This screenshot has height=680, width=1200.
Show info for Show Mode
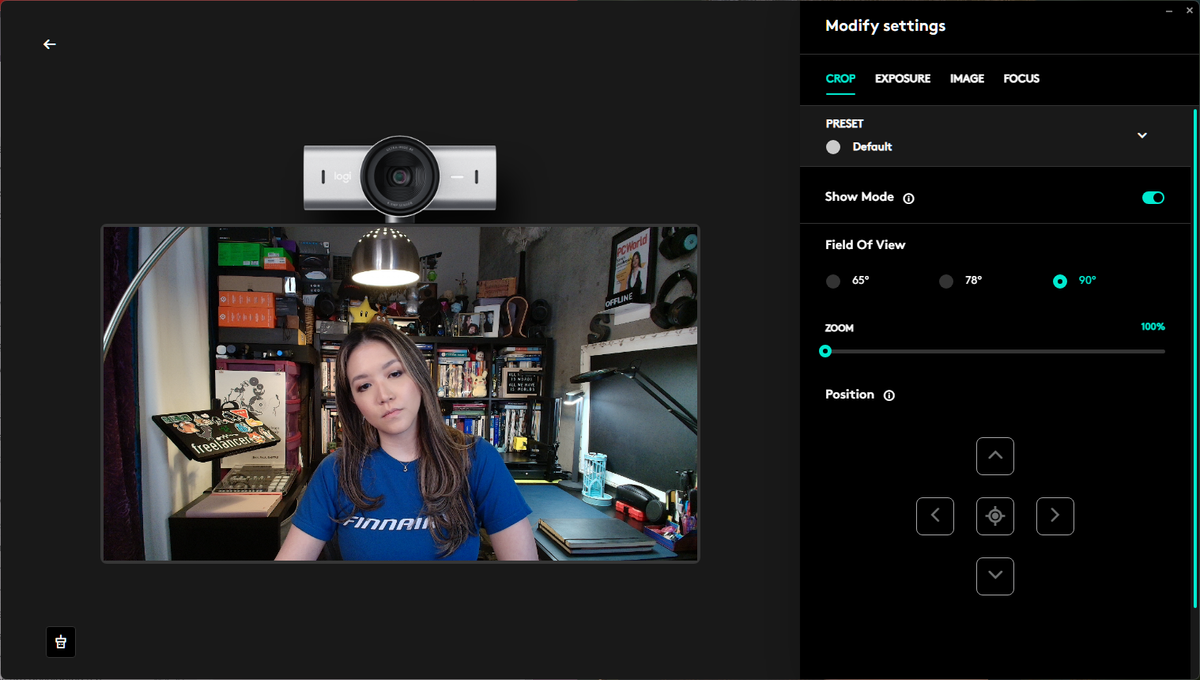click(909, 198)
